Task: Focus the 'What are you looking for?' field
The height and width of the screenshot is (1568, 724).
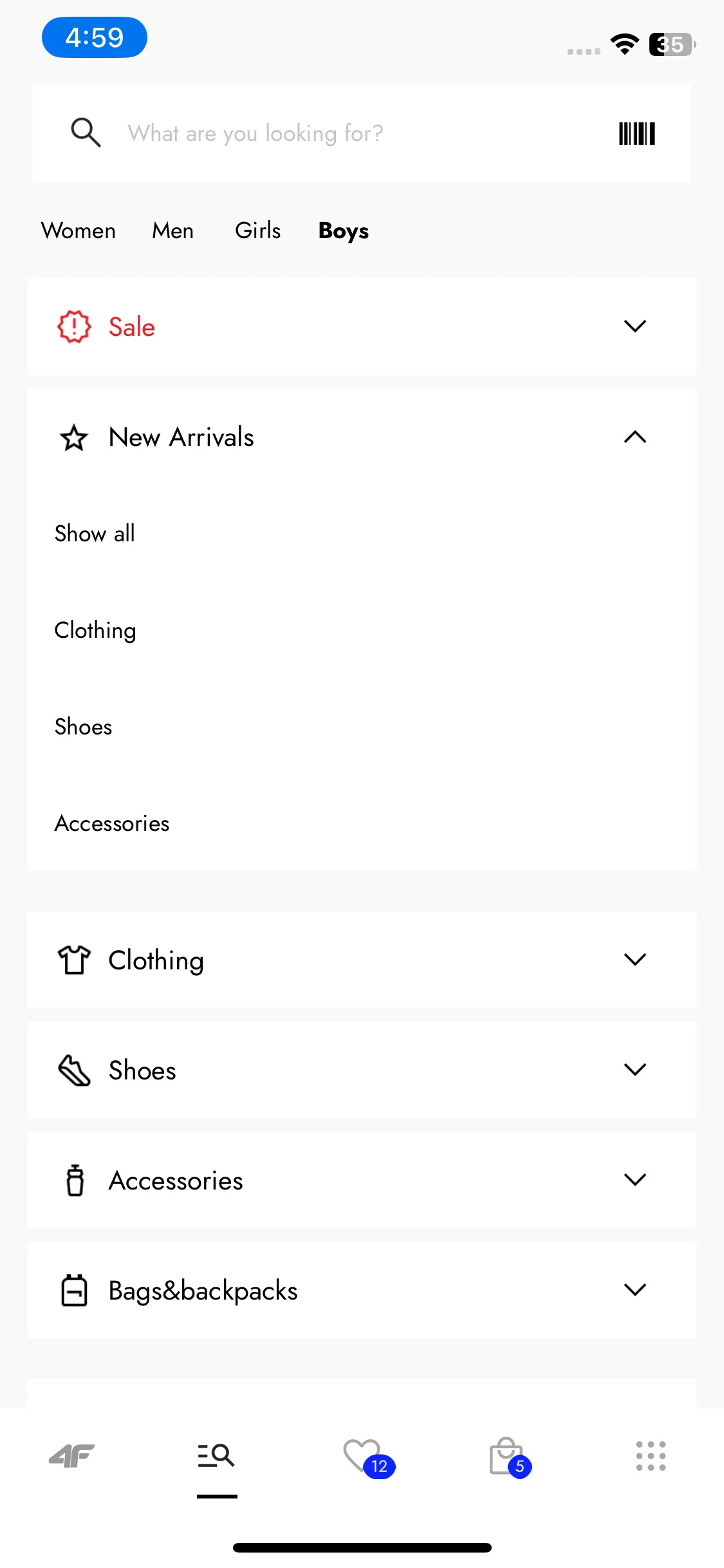Action: 362,133
